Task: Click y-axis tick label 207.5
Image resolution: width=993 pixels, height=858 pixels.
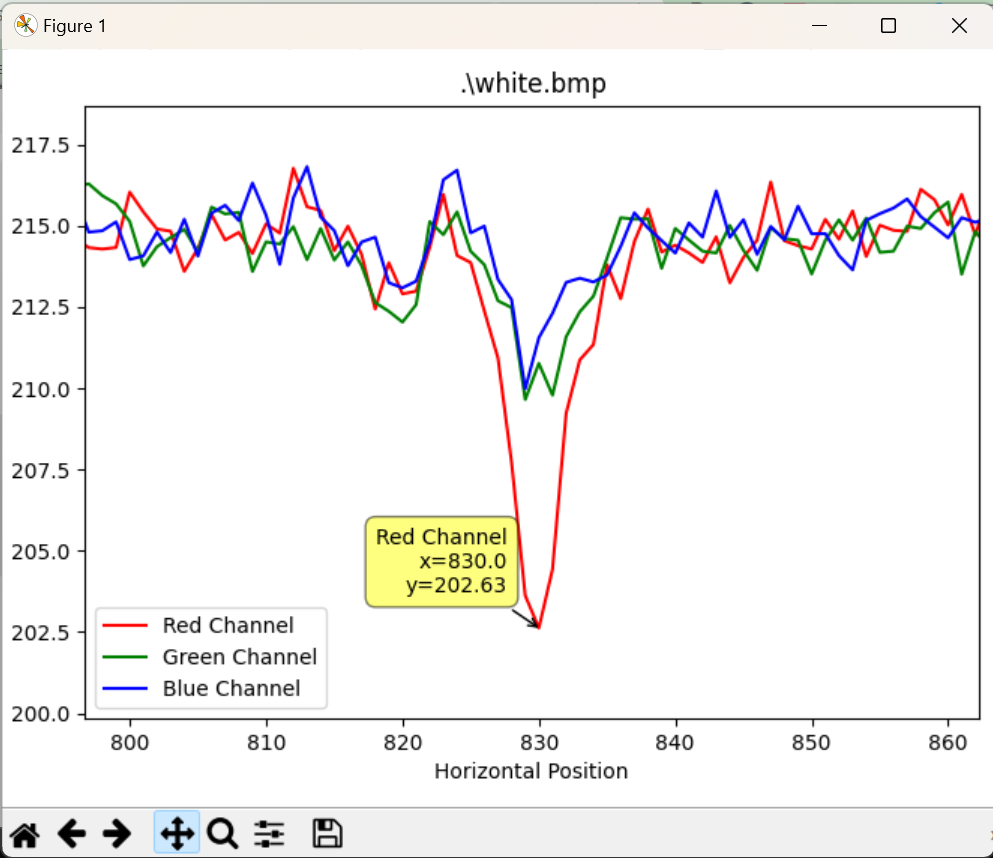Action: pyautogui.click(x=41, y=470)
